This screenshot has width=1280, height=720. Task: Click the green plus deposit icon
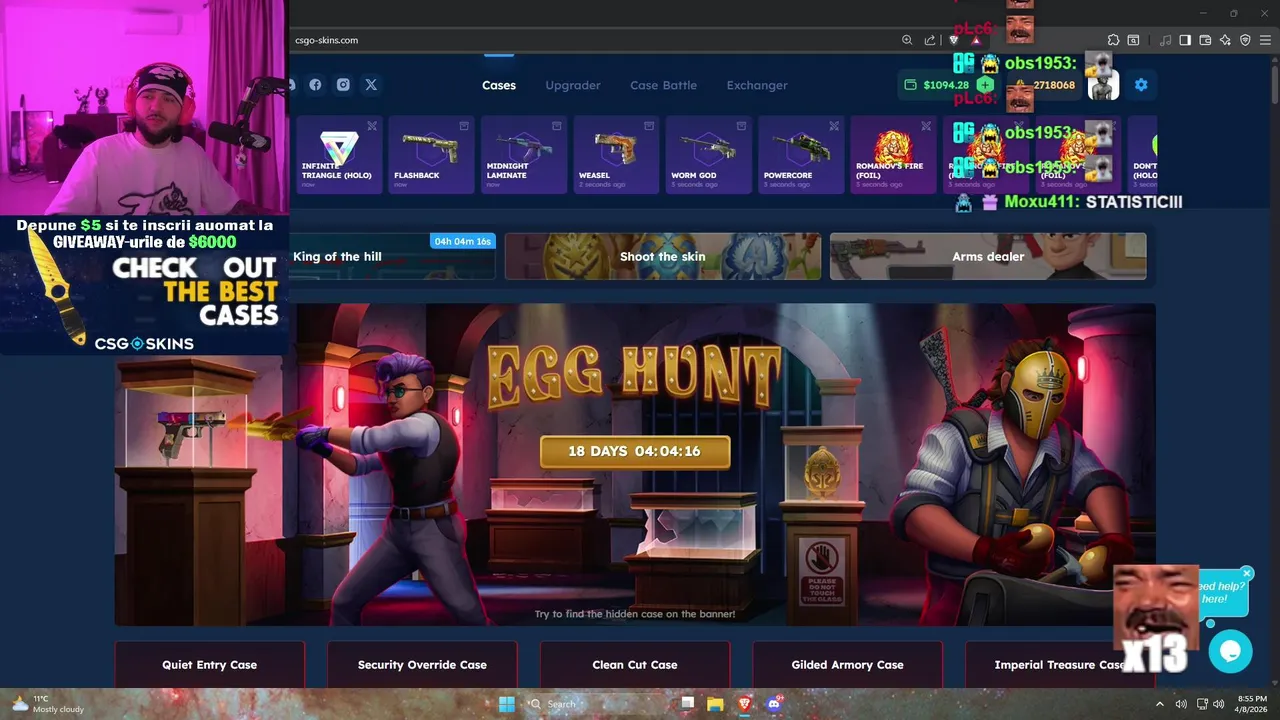[x=985, y=85]
